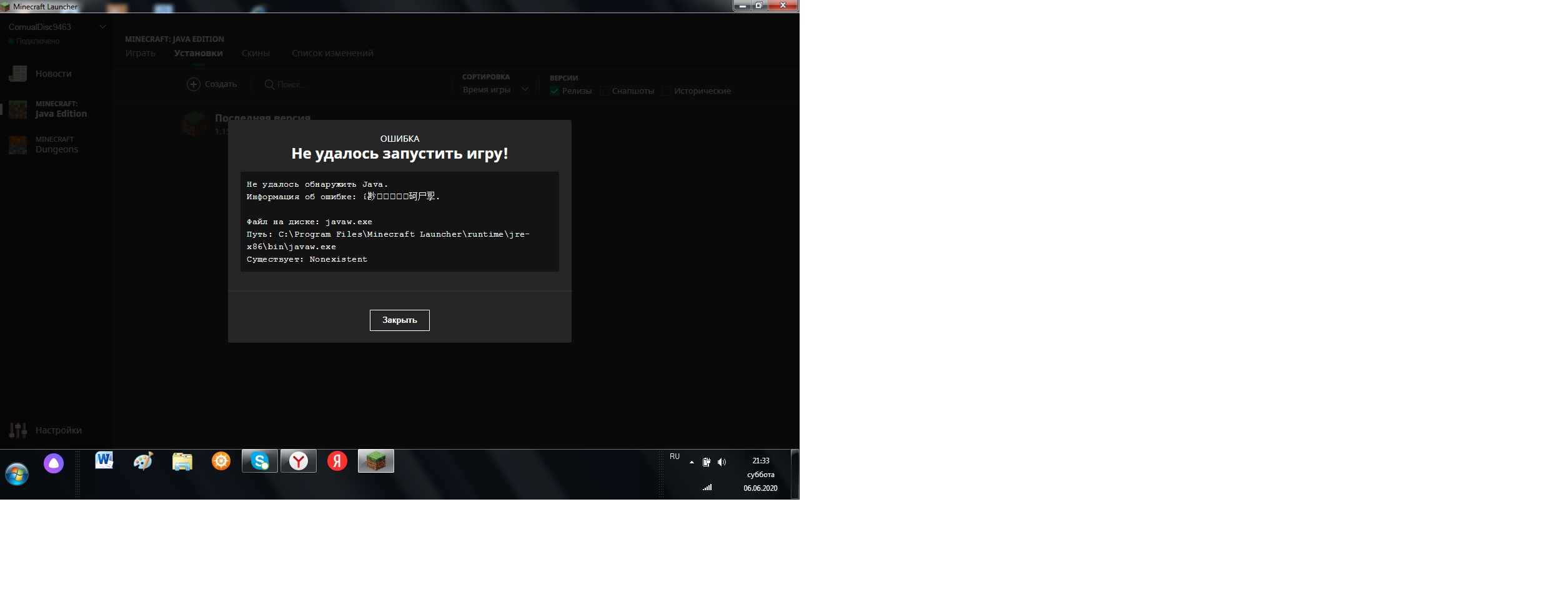Click the Последняя версия installation title
Screen dimensions: 1568x597
(x=263, y=118)
